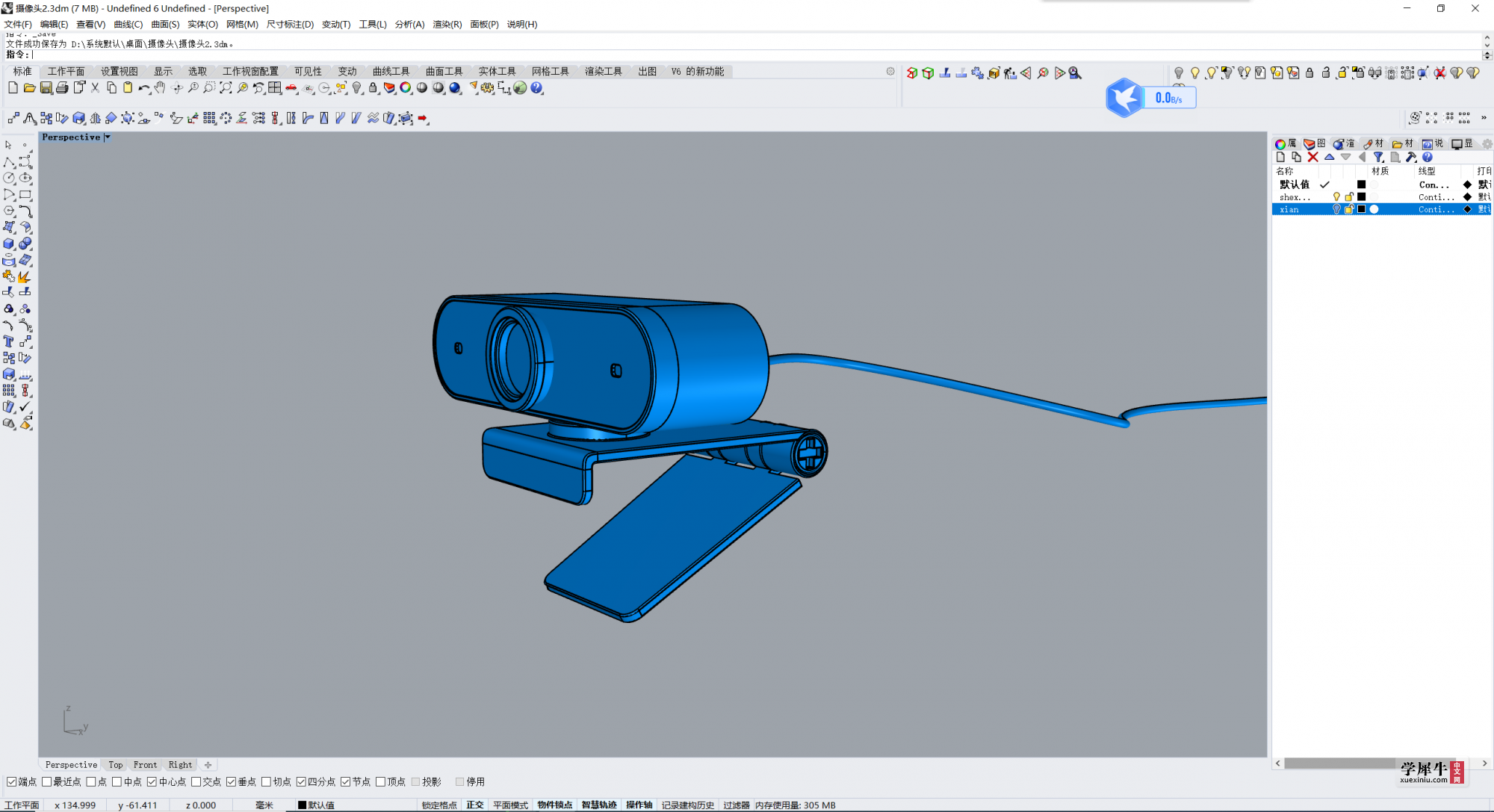
Task: Click the zoom magnifier icon in view toolbar
Action: coord(1075,72)
